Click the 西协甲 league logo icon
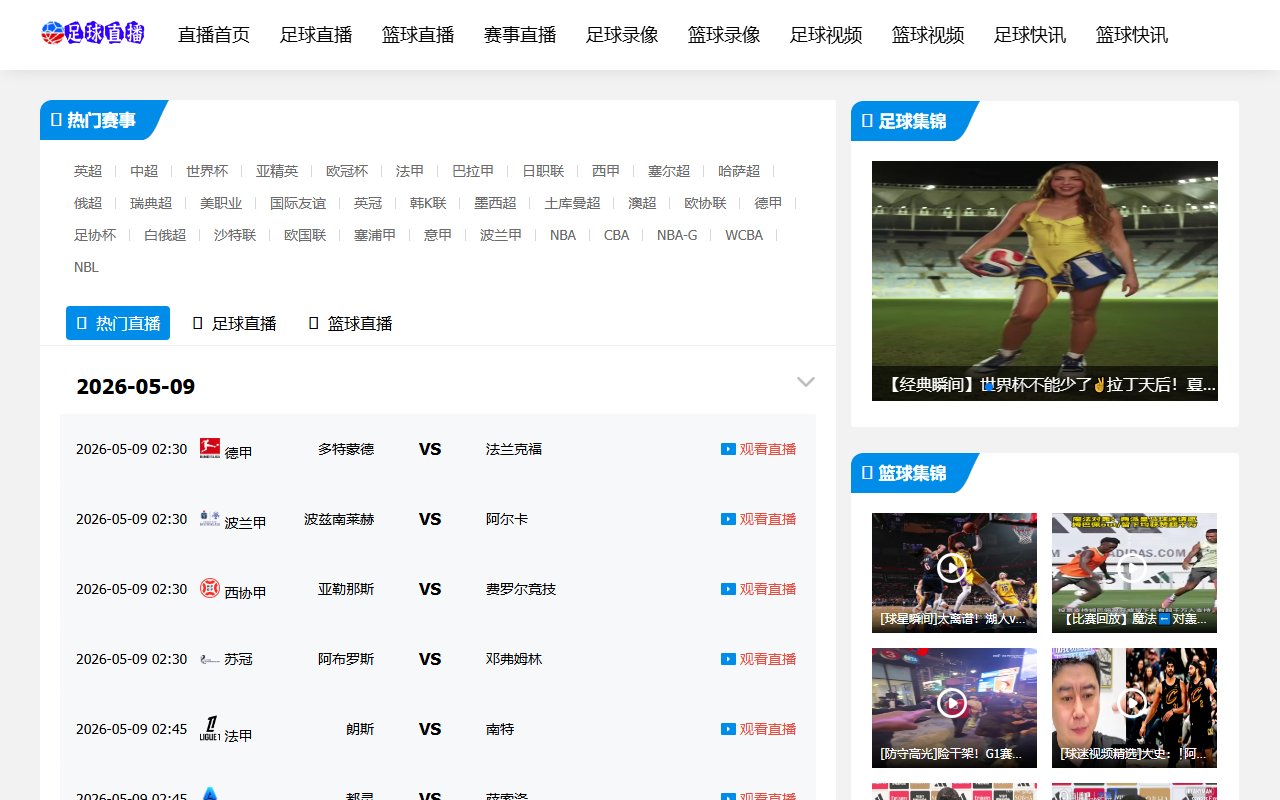The width and height of the screenshot is (1280, 800). point(210,588)
